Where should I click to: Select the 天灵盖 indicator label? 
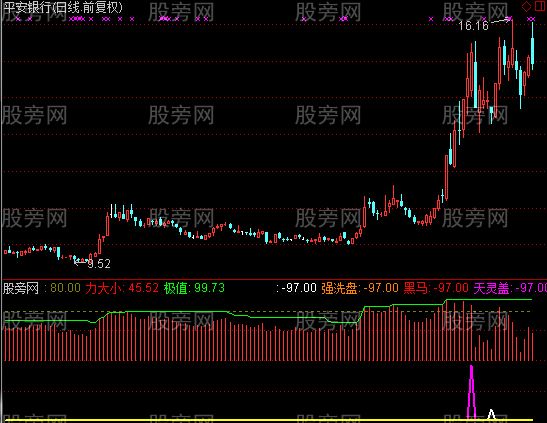coord(510,288)
